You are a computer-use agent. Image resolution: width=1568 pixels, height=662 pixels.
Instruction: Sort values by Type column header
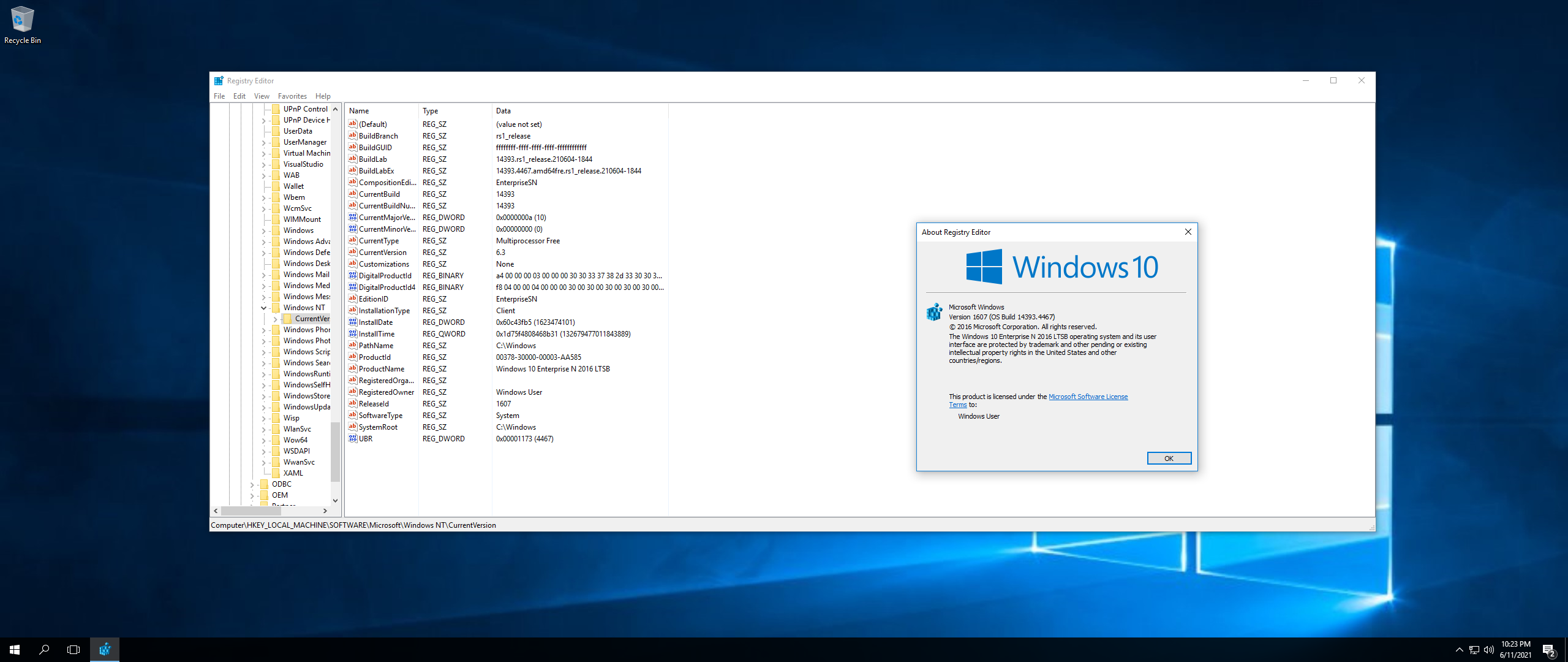[x=455, y=111]
